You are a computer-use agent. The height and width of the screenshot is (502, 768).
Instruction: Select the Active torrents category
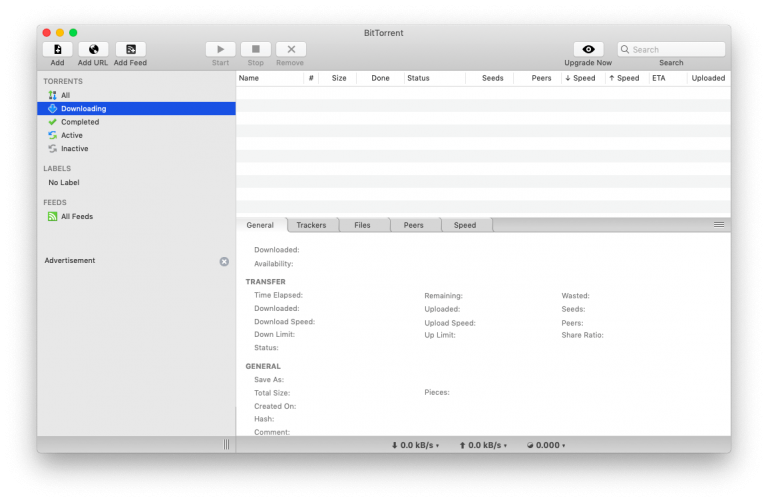click(136, 135)
